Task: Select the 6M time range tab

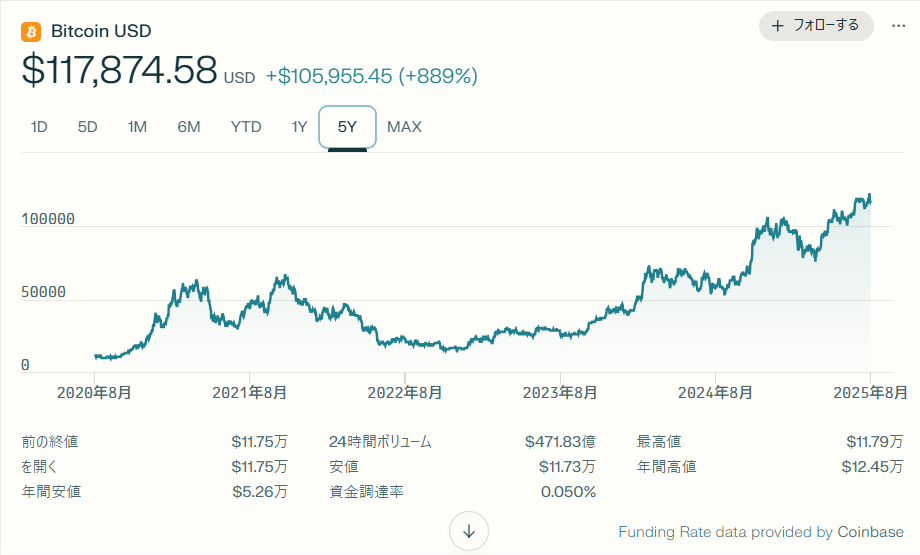Action: (x=189, y=127)
